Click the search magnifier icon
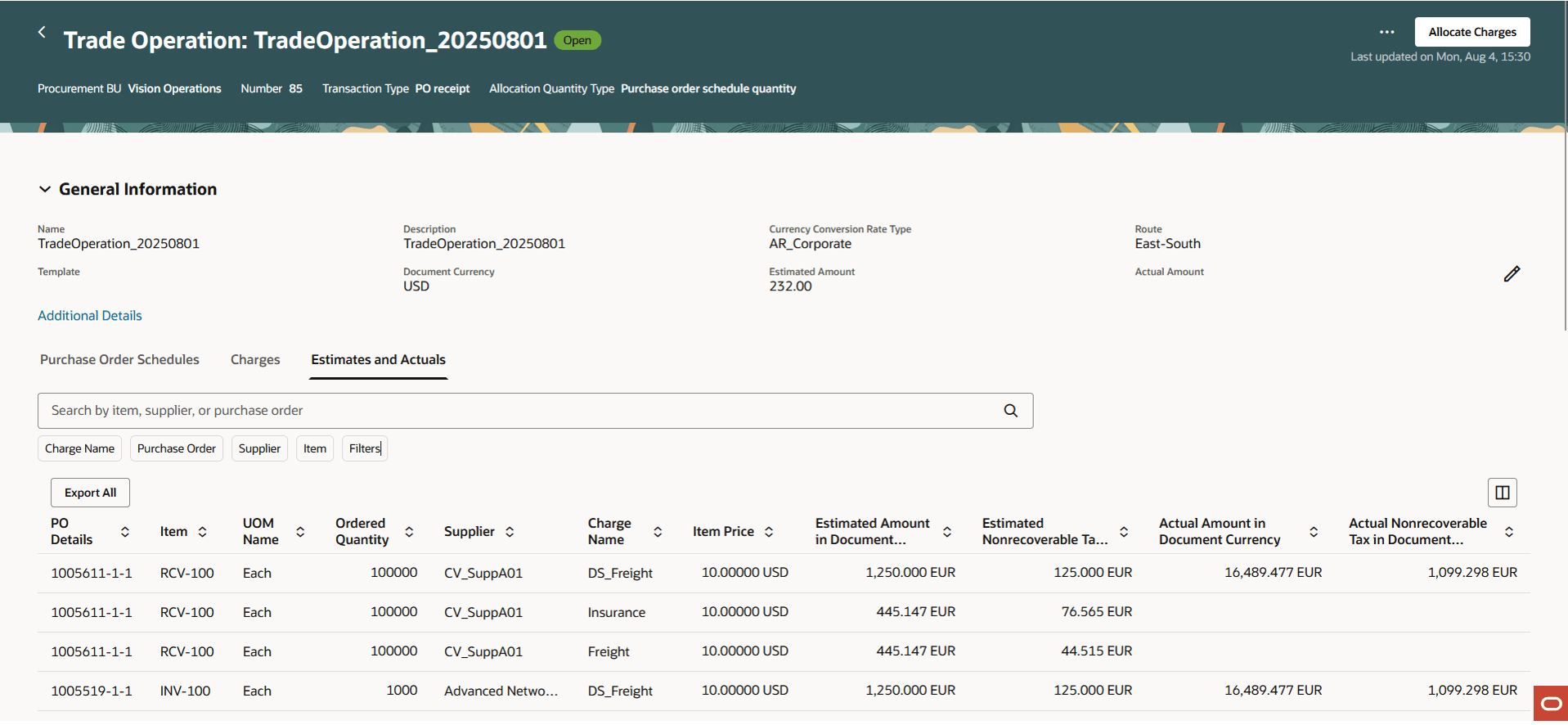The width and height of the screenshot is (1568, 725). 1011,411
